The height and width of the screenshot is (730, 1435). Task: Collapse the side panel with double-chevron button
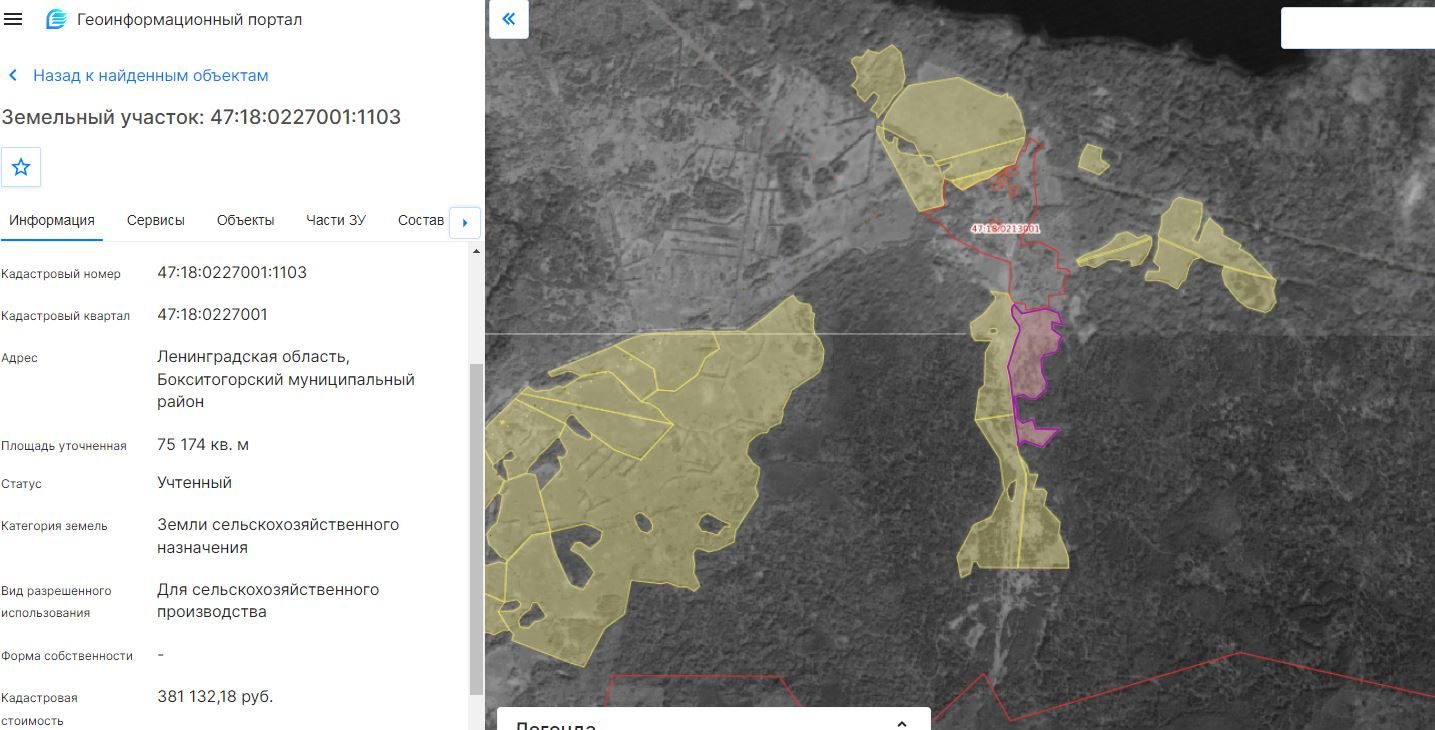[x=509, y=19]
